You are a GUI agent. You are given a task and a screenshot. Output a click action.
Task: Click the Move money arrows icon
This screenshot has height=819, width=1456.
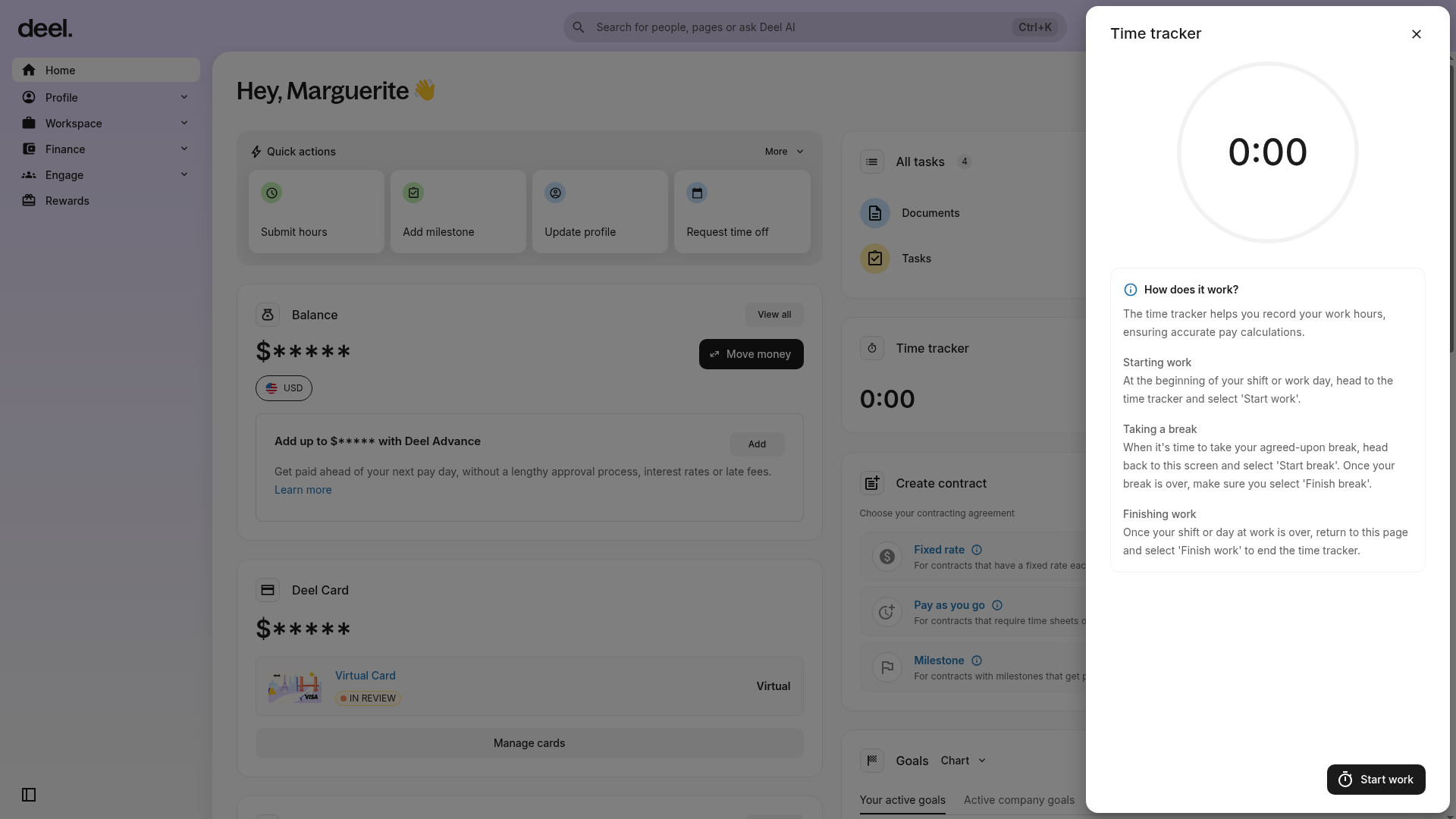coord(714,354)
